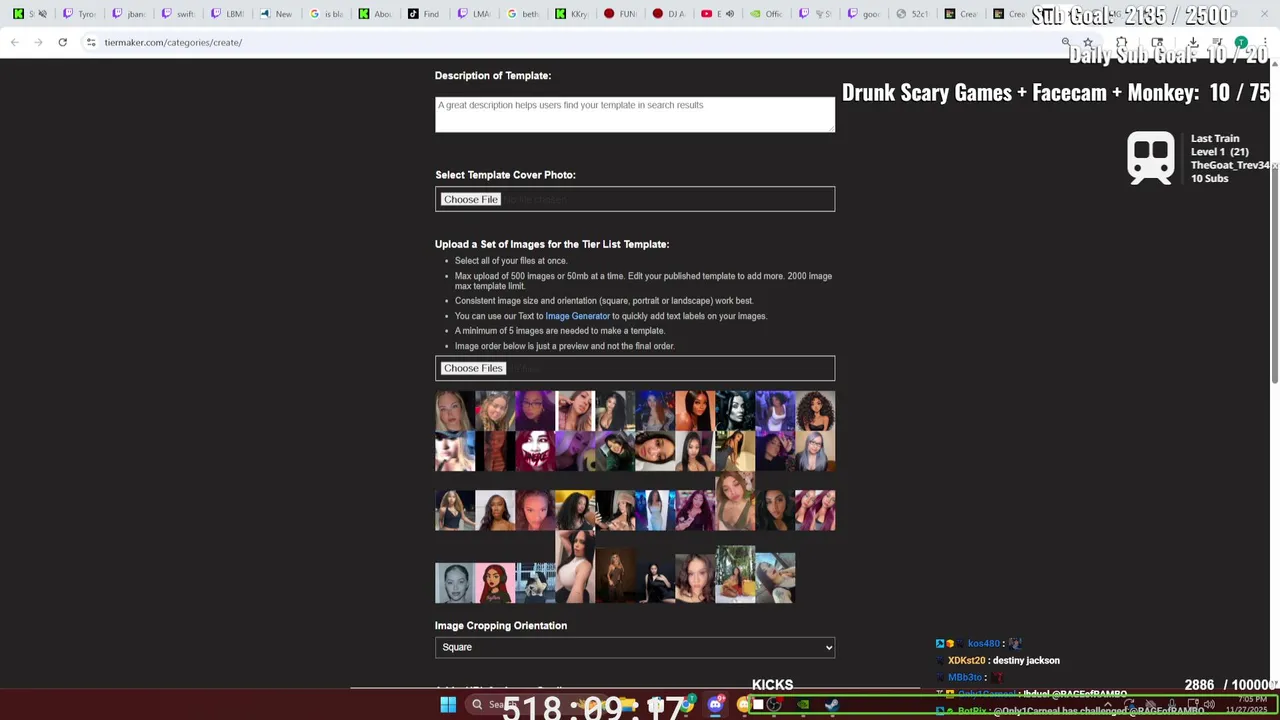1280x720 pixels.
Task: Bookmark this page with the star icon
Action: [x=1088, y=42]
